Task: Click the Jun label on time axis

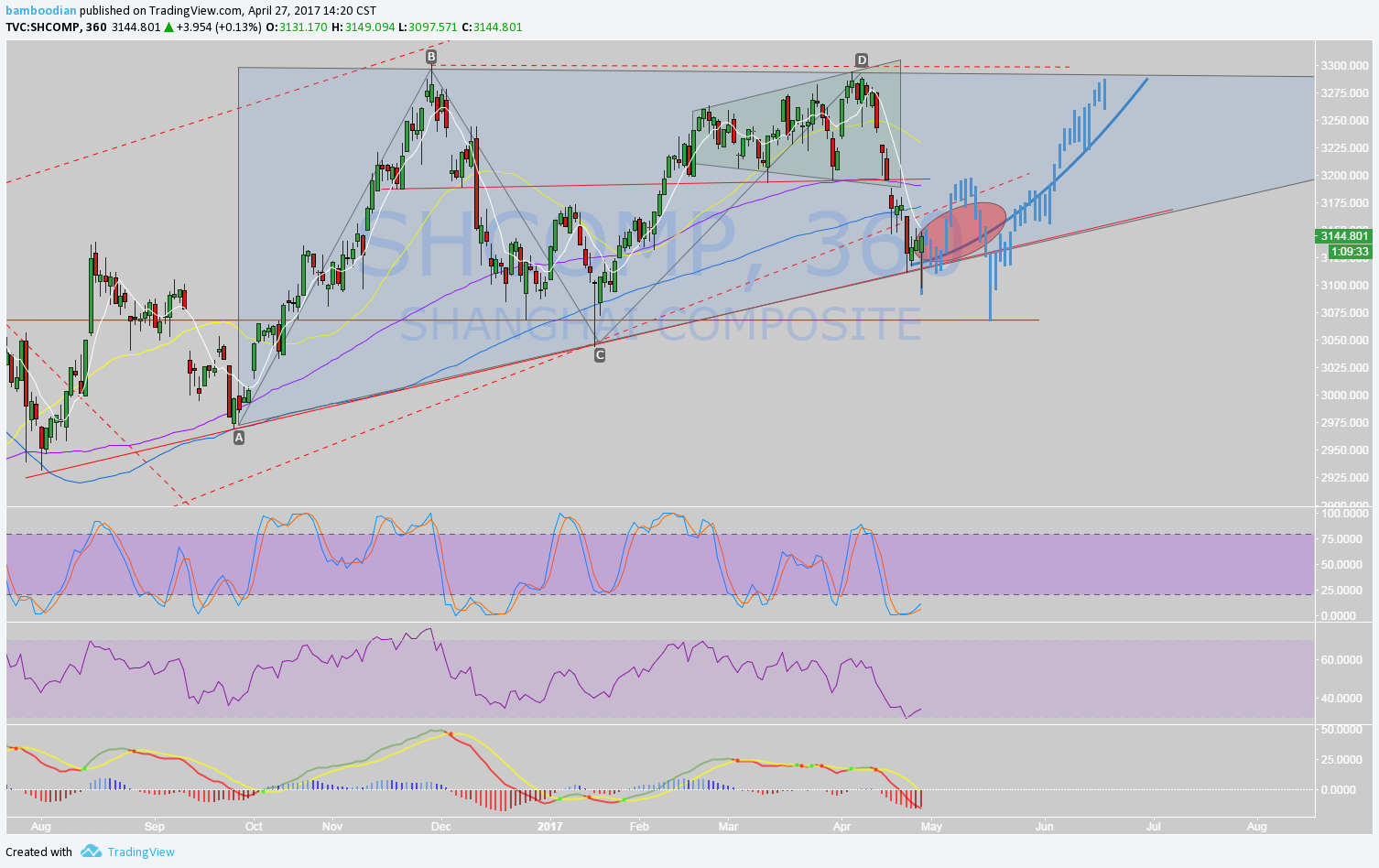Action: tap(1044, 827)
